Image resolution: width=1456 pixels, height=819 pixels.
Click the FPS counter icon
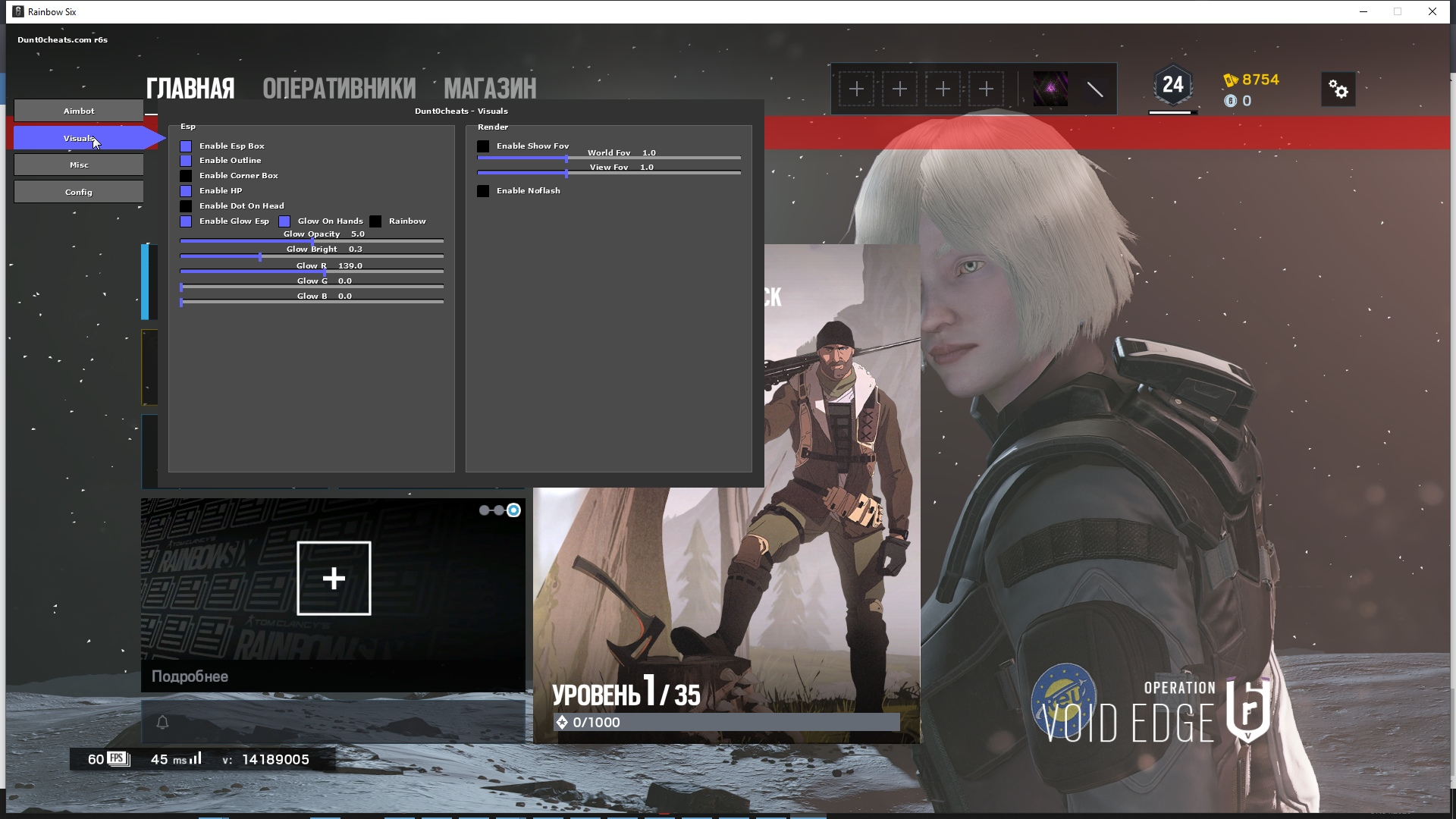118,759
